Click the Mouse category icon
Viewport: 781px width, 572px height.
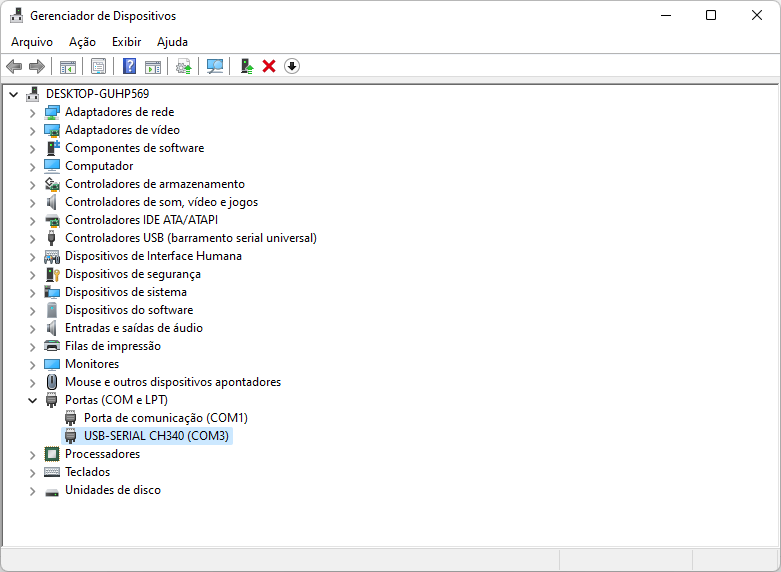pos(52,382)
